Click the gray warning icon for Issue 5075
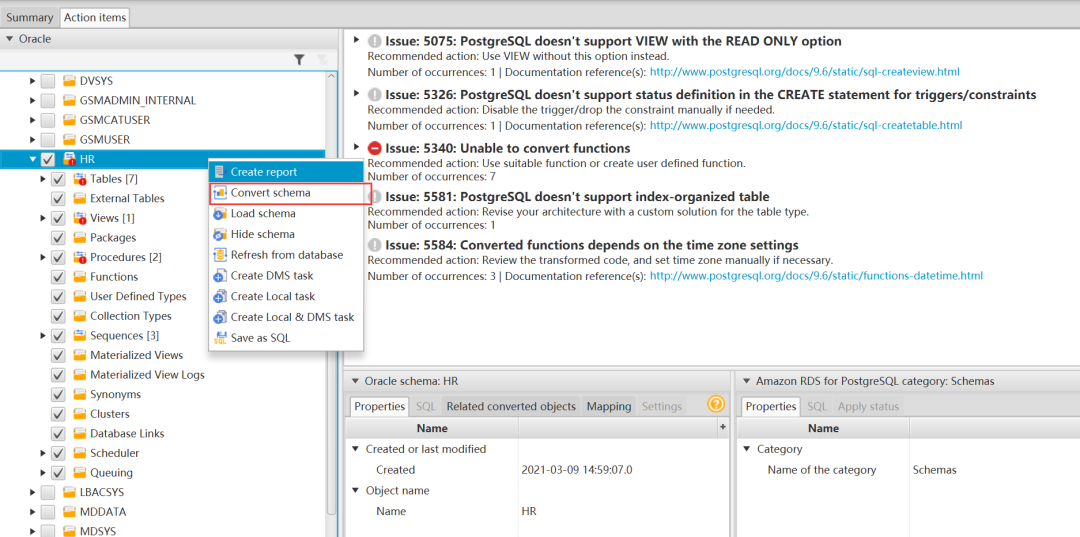1080x537 pixels. (375, 41)
